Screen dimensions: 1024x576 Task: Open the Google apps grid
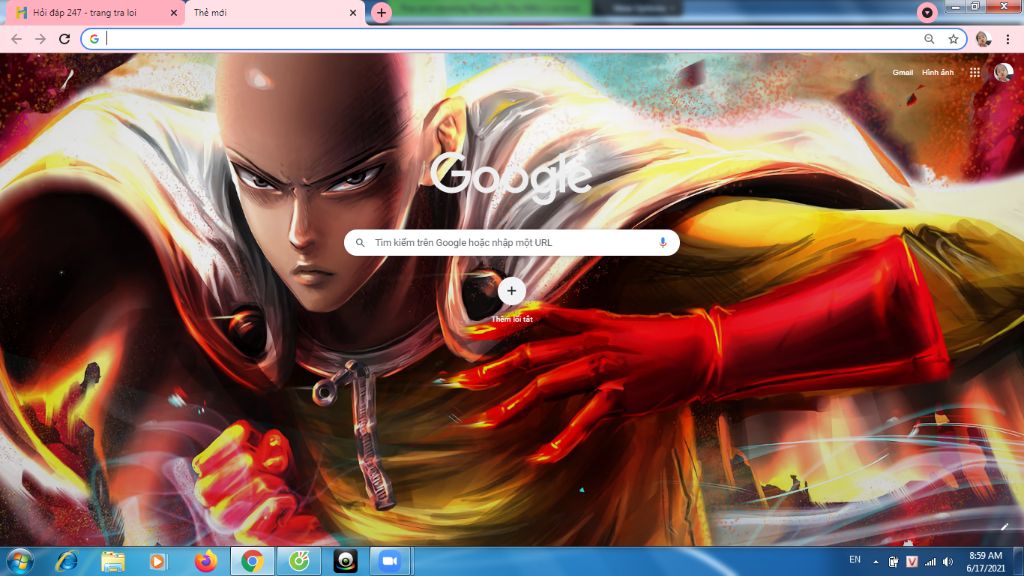point(974,72)
